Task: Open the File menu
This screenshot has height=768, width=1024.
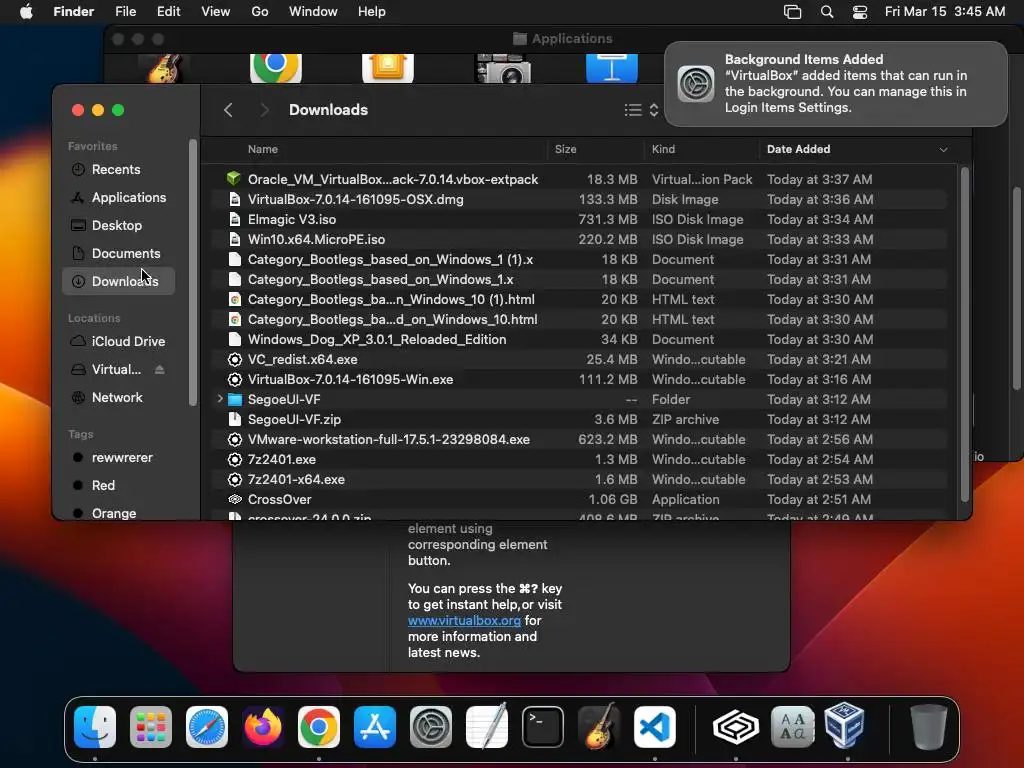Action: (125, 12)
